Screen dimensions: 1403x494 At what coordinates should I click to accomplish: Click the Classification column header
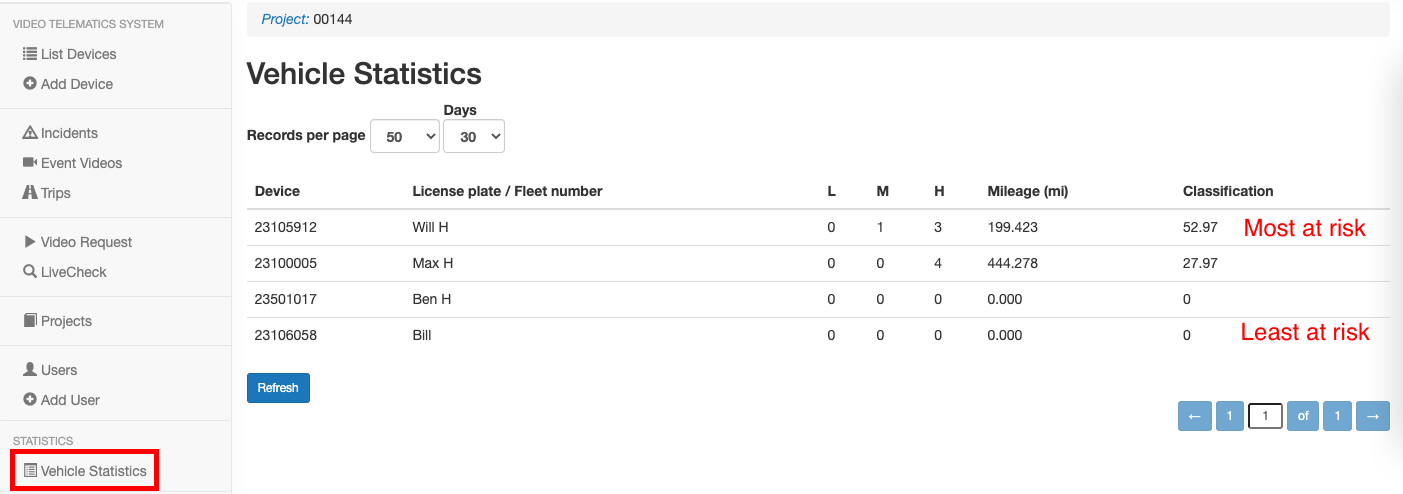(x=1228, y=191)
